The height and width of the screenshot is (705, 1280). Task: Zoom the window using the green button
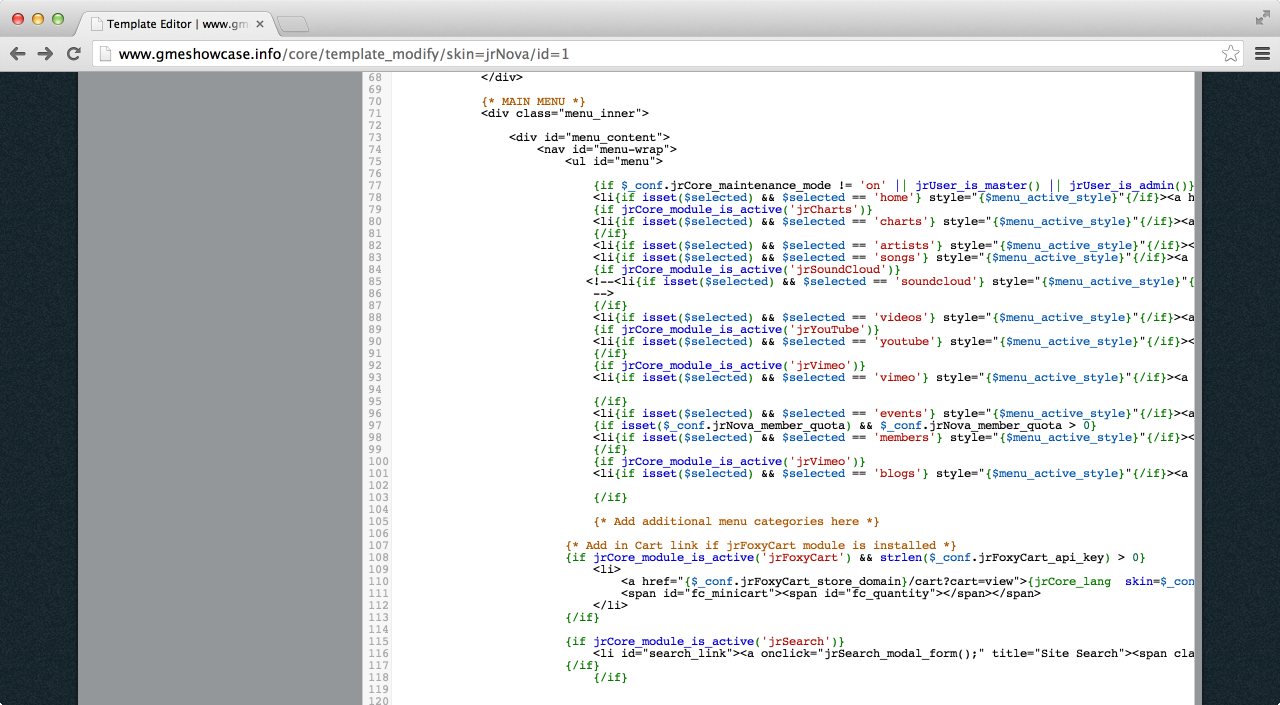pyautogui.click(x=58, y=19)
